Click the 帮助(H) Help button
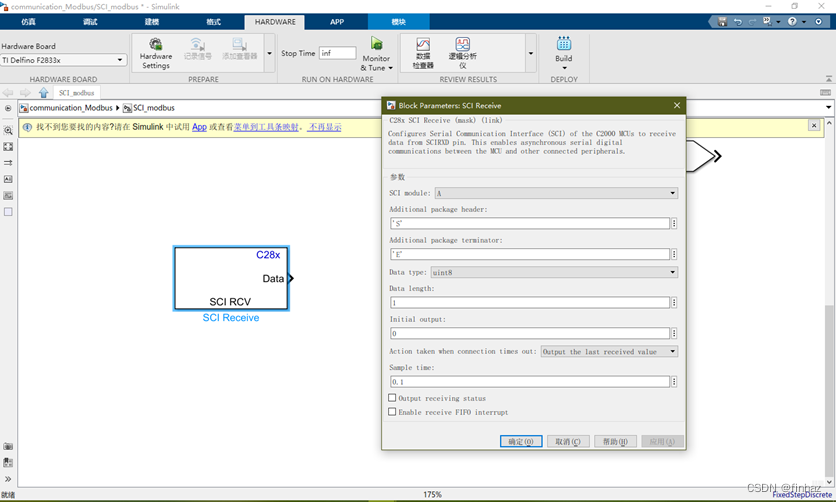This screenshot has width=836, height=502. pos(615,441)
